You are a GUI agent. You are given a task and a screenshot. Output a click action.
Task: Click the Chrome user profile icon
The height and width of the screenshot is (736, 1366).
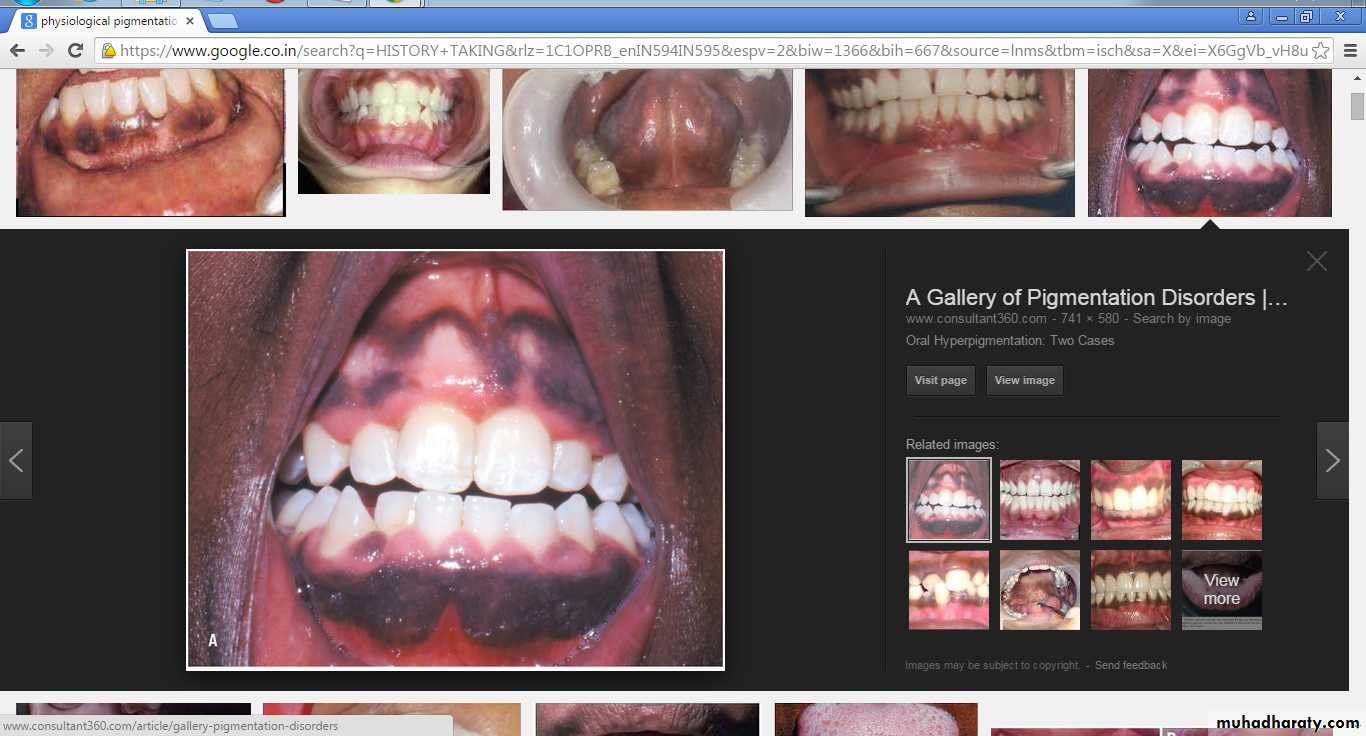click(x=1250, y=16)
